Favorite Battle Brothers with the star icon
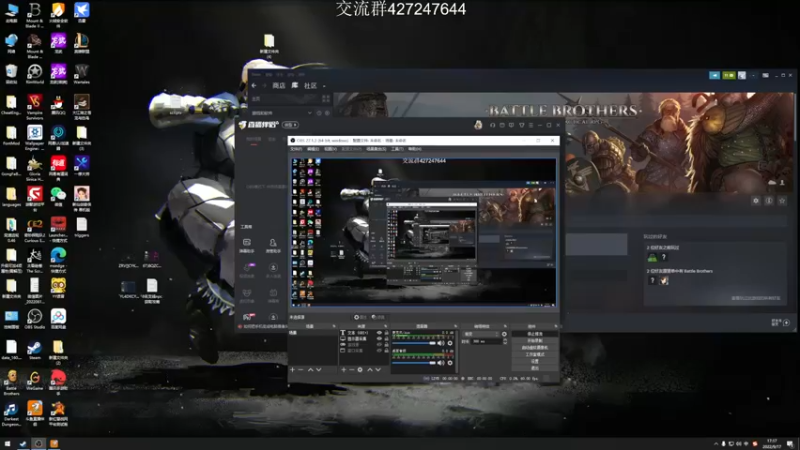This screenshot has height=450, width=800. pos(782,201)
